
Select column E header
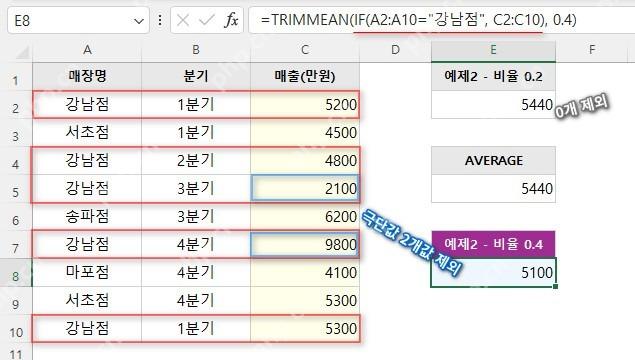tap(493, 50)
